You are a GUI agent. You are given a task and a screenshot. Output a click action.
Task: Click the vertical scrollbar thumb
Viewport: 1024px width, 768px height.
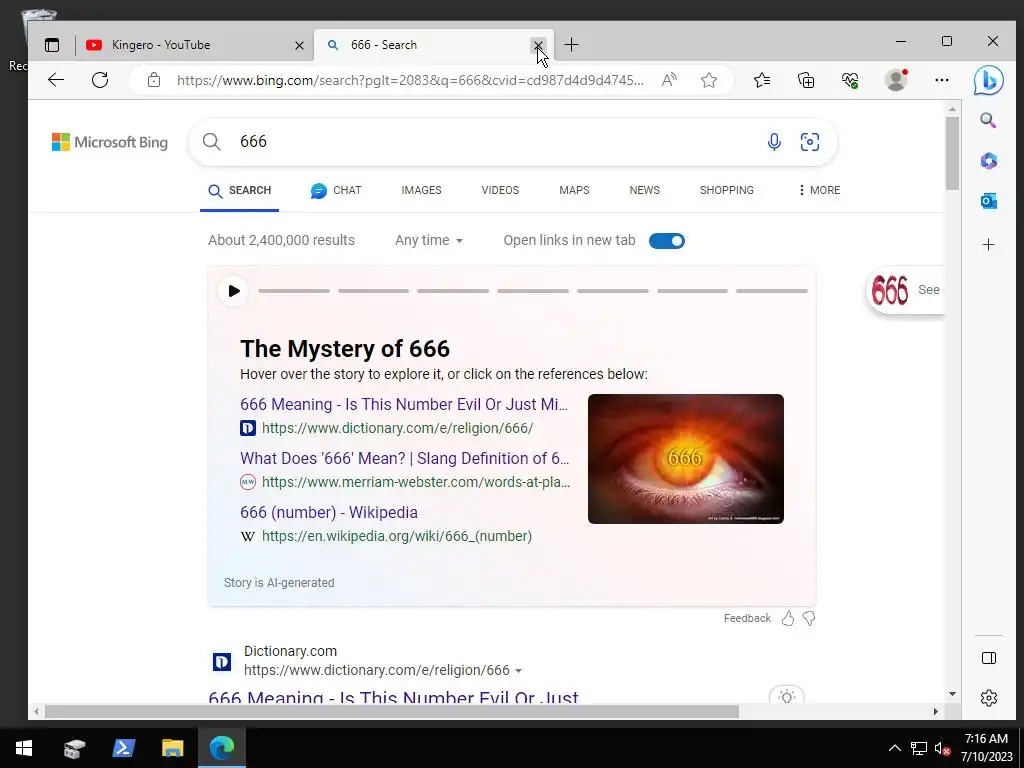pos(952,153)
